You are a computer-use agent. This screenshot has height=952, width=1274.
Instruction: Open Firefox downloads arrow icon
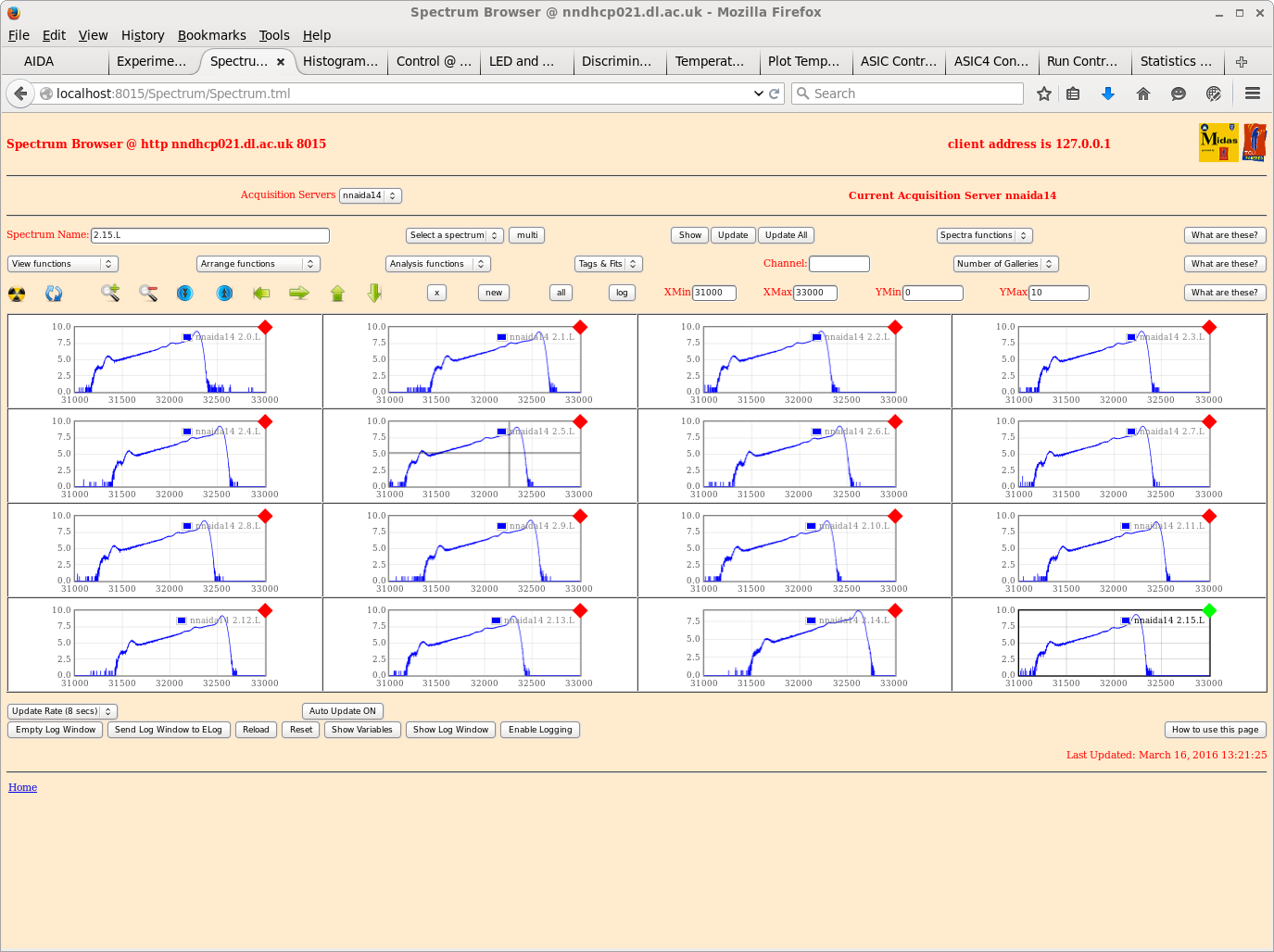[1107, 94]
